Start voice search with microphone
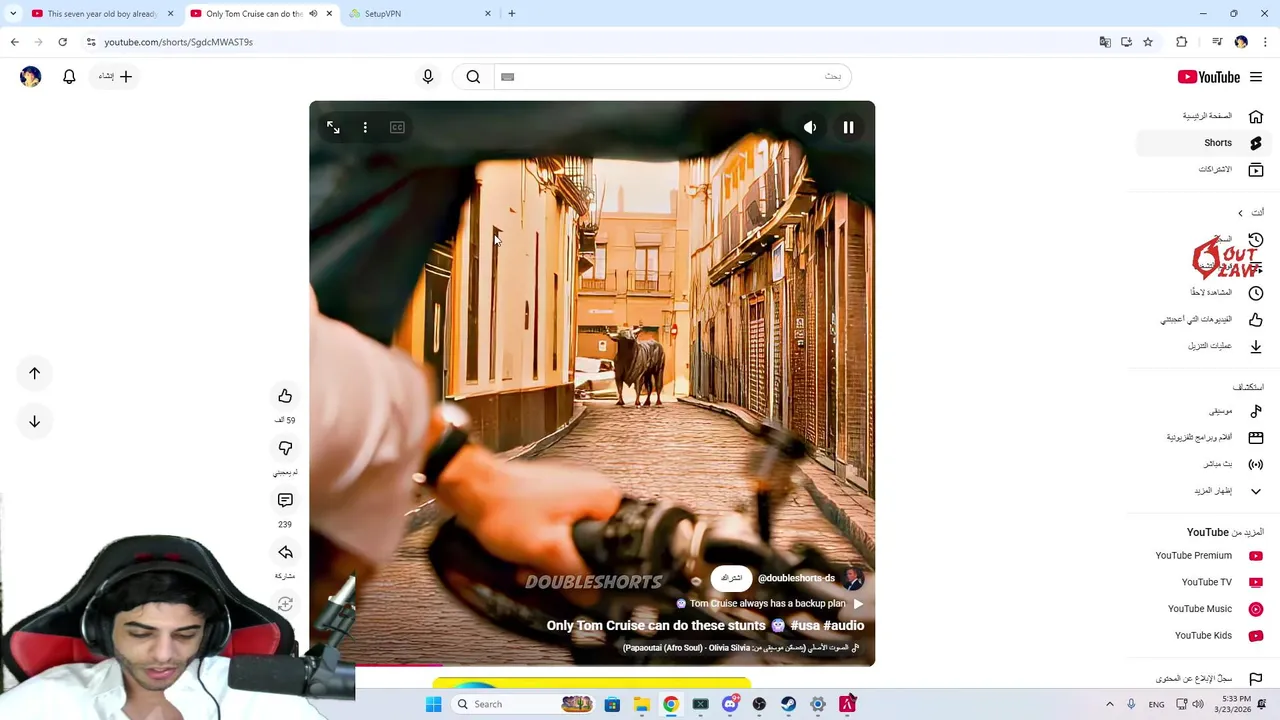Viewport: 1280px width, 720px height. click(428, 77)
